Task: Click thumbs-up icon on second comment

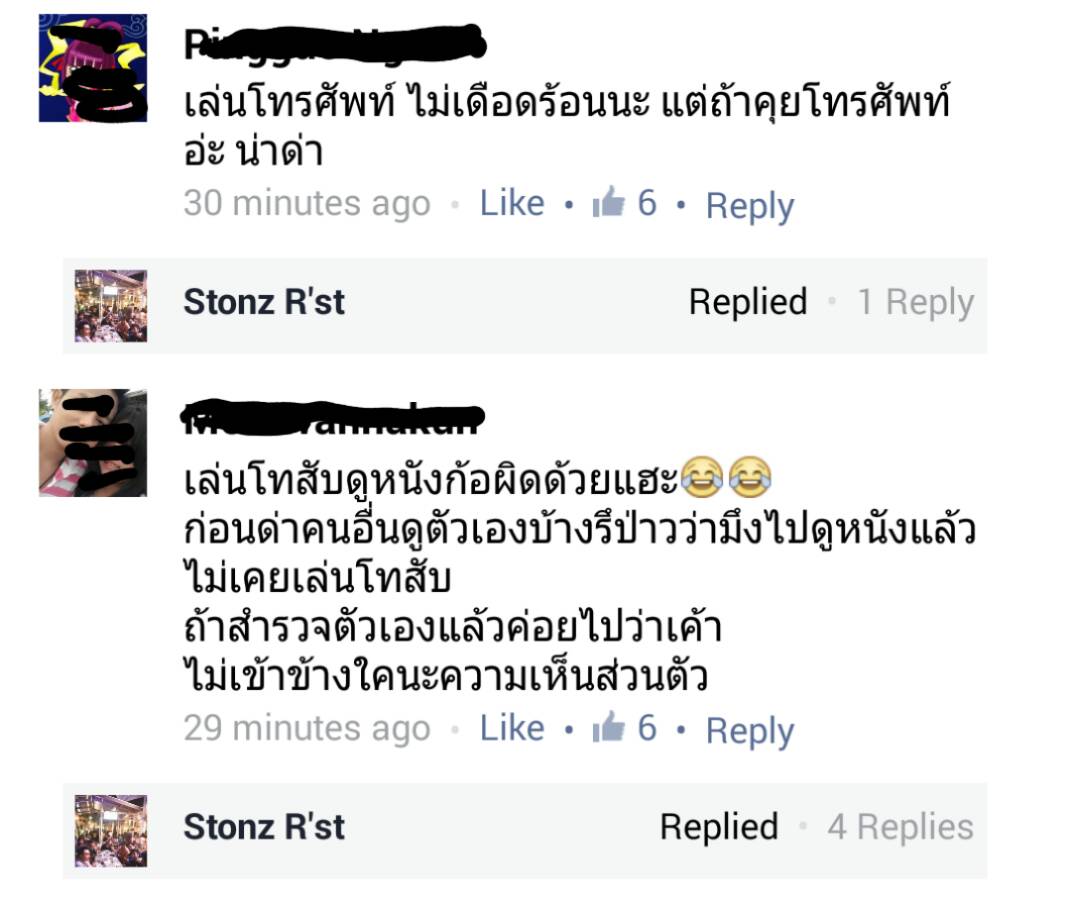Action: tap(609, 727)
